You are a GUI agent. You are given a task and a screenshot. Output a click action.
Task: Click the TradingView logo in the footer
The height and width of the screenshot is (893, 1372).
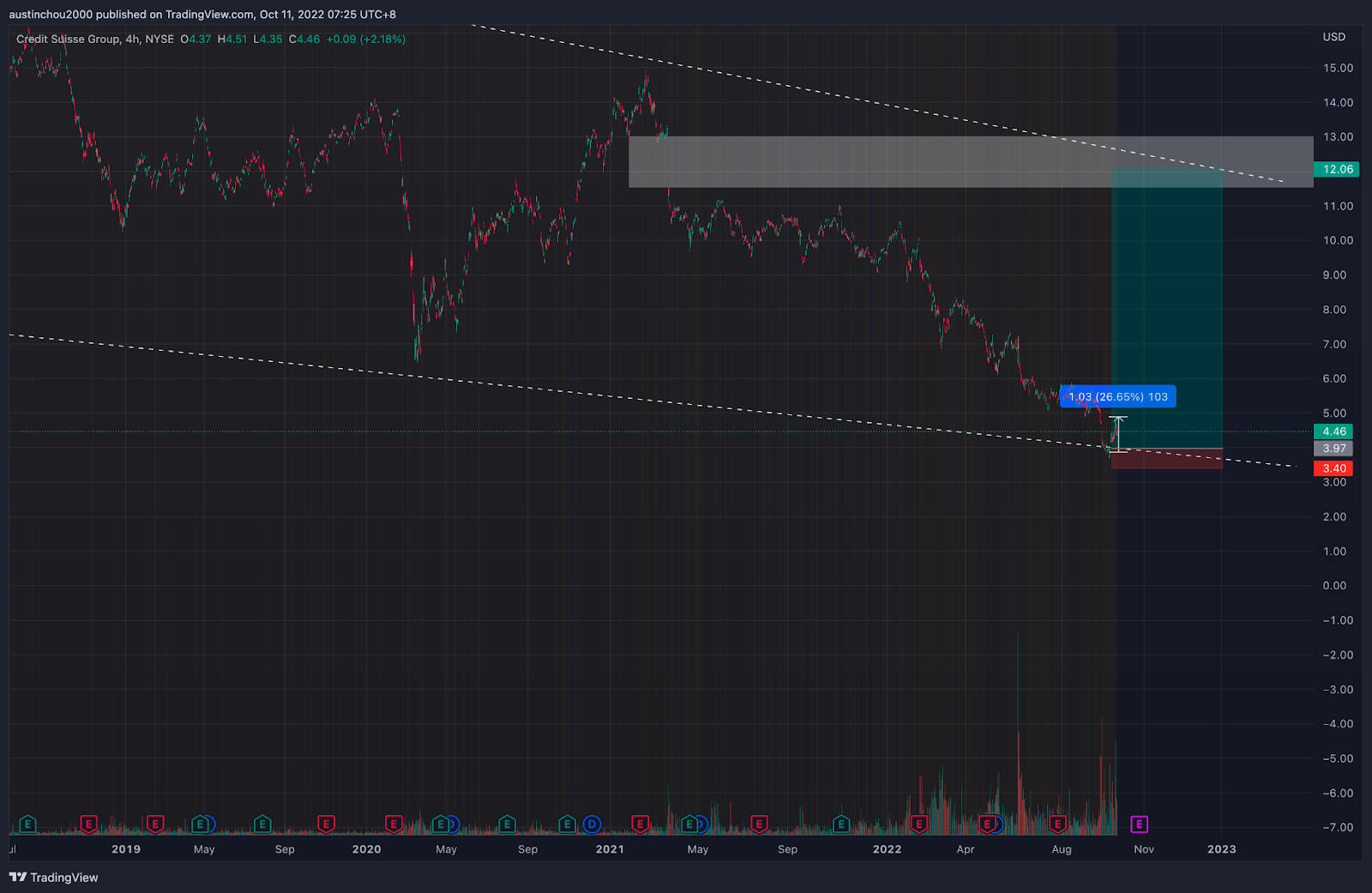[54, 878]
